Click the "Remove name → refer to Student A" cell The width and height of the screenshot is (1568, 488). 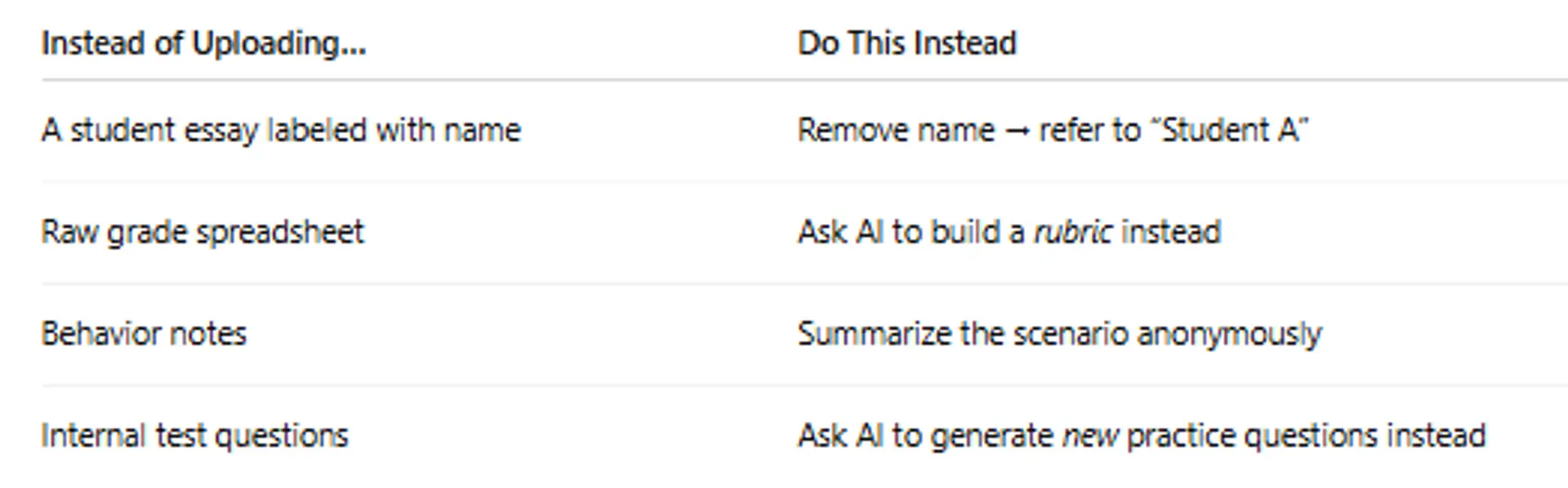tap(1052, 130)
